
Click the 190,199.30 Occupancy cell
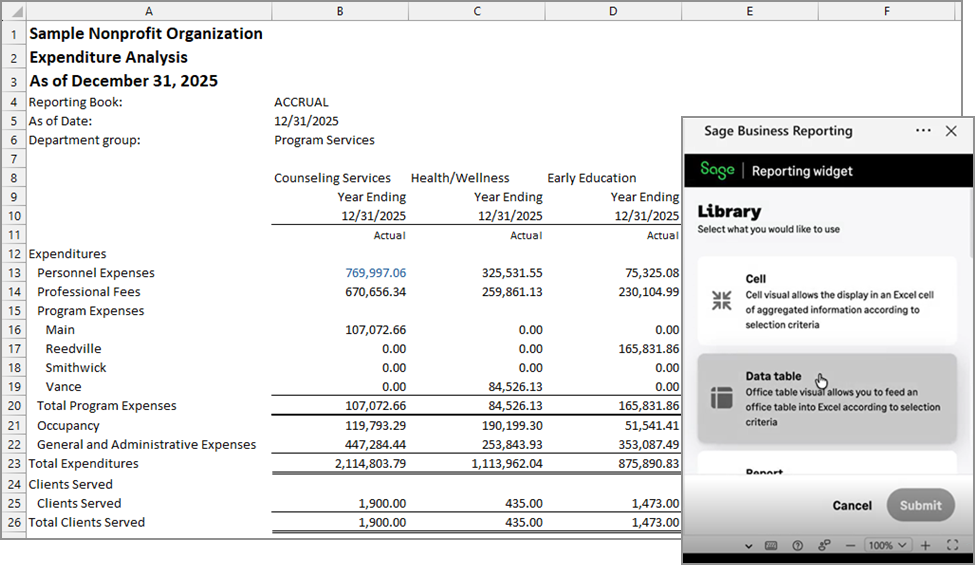point(476,426)
